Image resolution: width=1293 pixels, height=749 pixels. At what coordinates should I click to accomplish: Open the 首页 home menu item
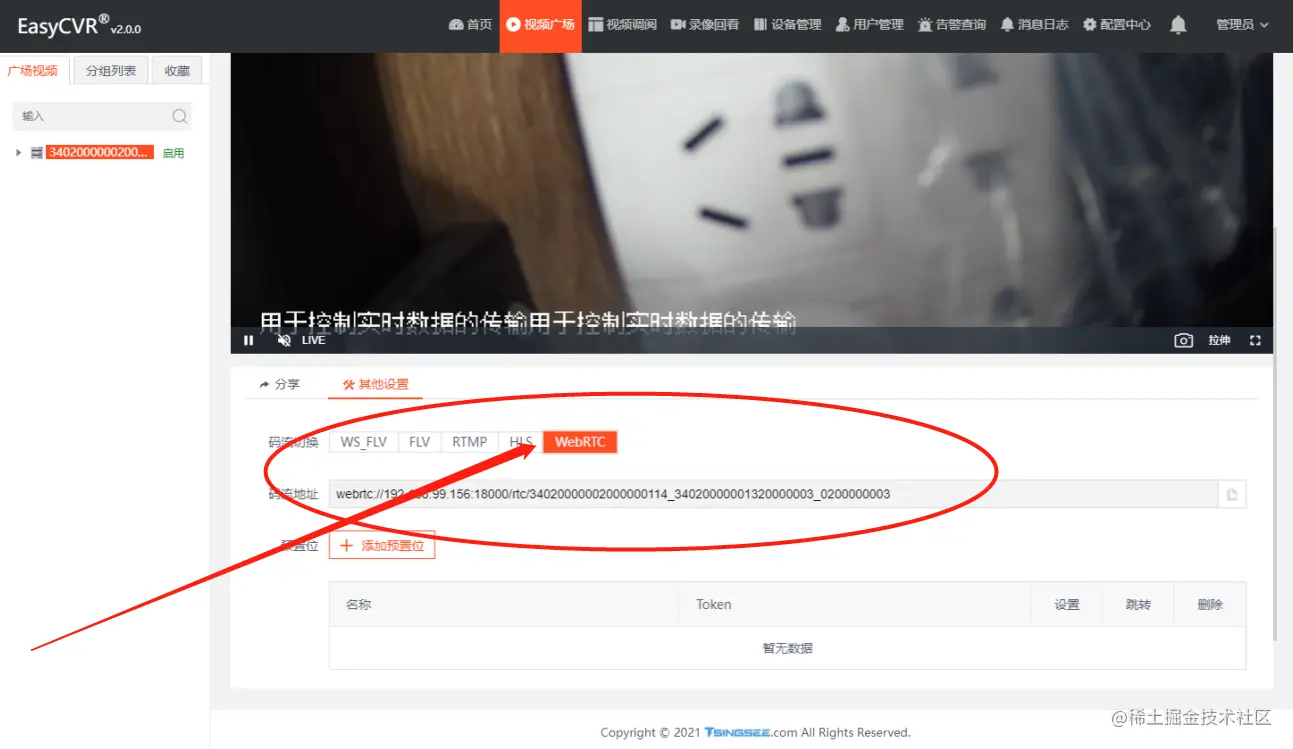click(x=470, y=24)
